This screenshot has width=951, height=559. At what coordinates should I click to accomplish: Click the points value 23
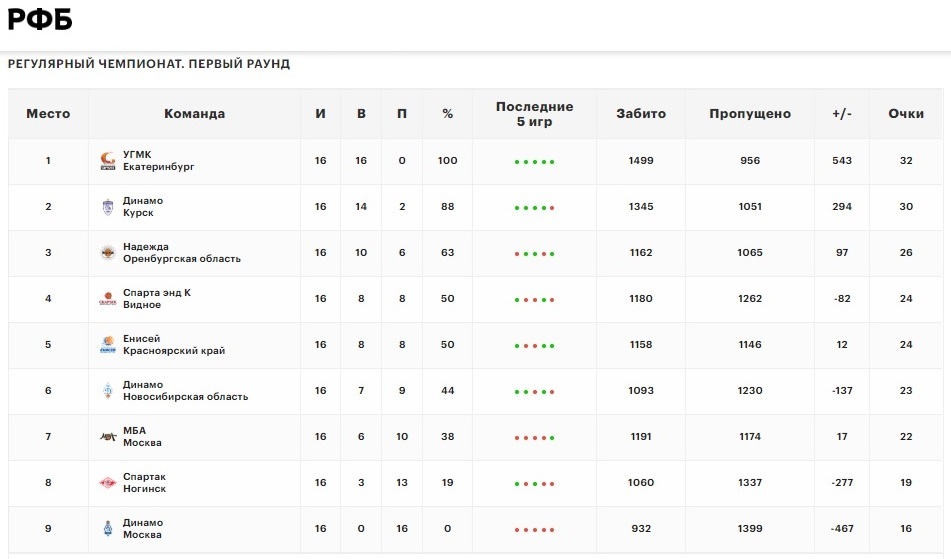pyautogui.click(x=906, y=391)
